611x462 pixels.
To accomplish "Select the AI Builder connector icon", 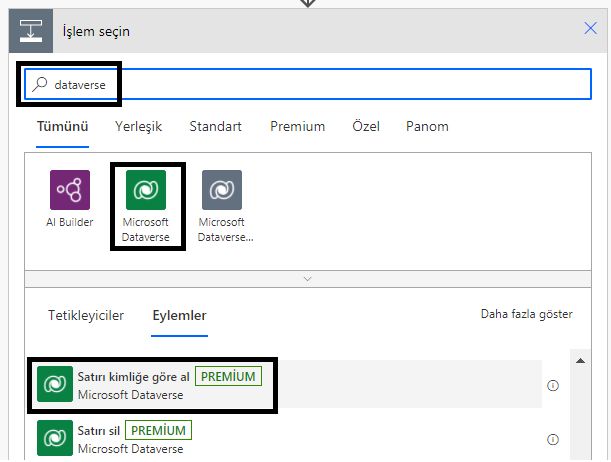I will tap(70, 190).
